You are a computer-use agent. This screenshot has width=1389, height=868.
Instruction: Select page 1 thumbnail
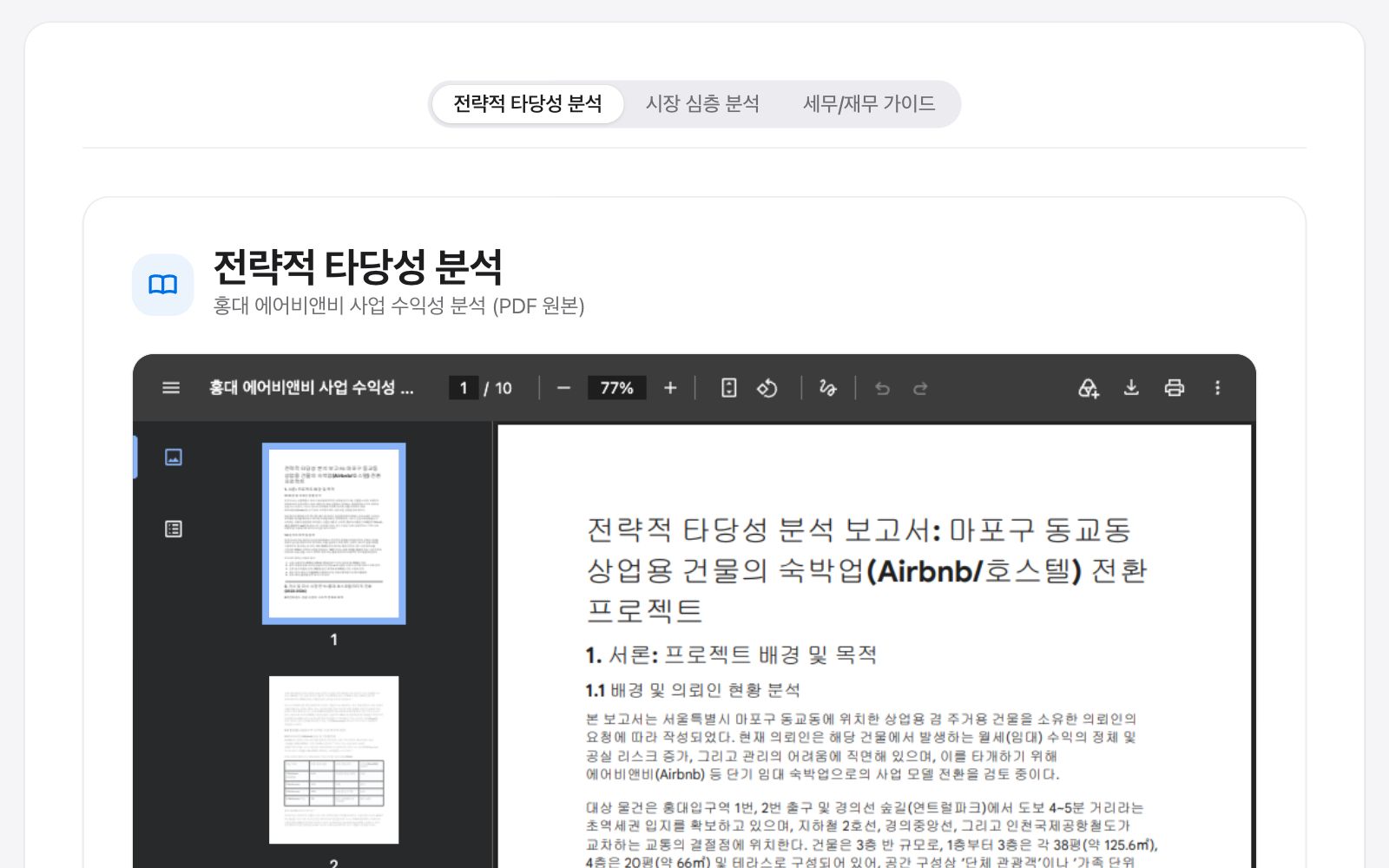[334, 533]
